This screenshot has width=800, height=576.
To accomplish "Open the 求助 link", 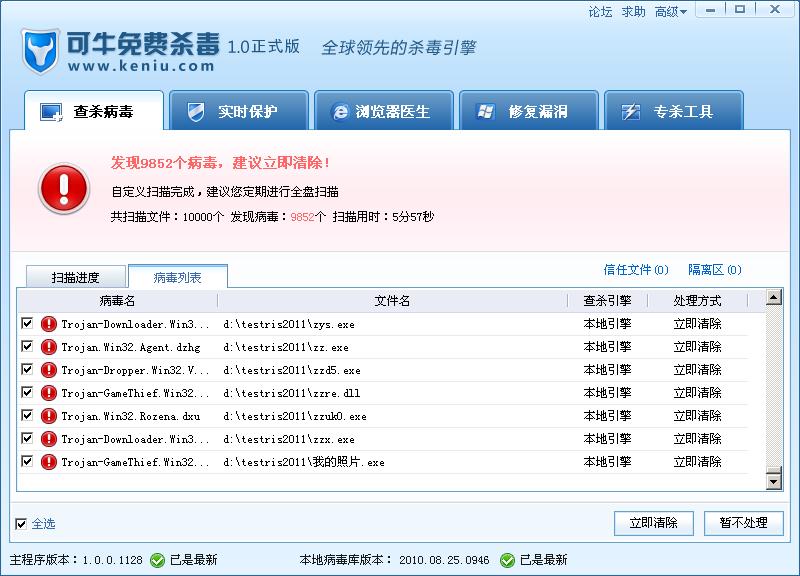I will (633, 11).
